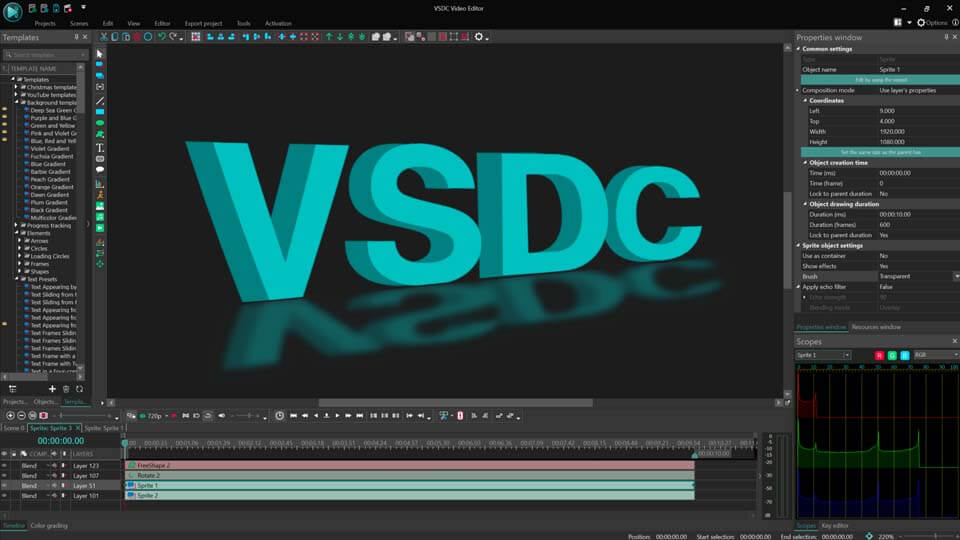
Task: Click the delete template trash icon
Action: [66, 389]
